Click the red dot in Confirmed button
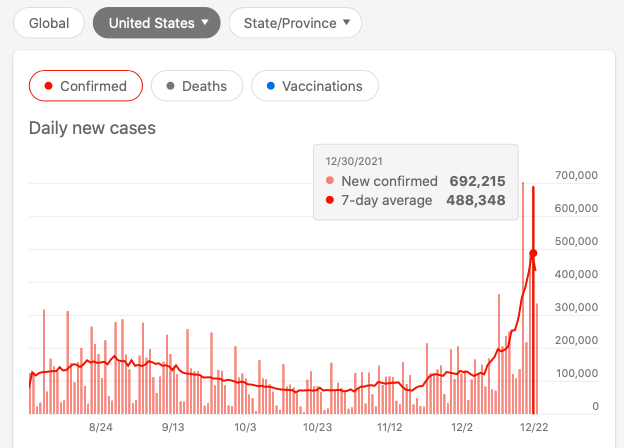Image resolution: width=624 pixels, height=448 pixels. (47, 86)
